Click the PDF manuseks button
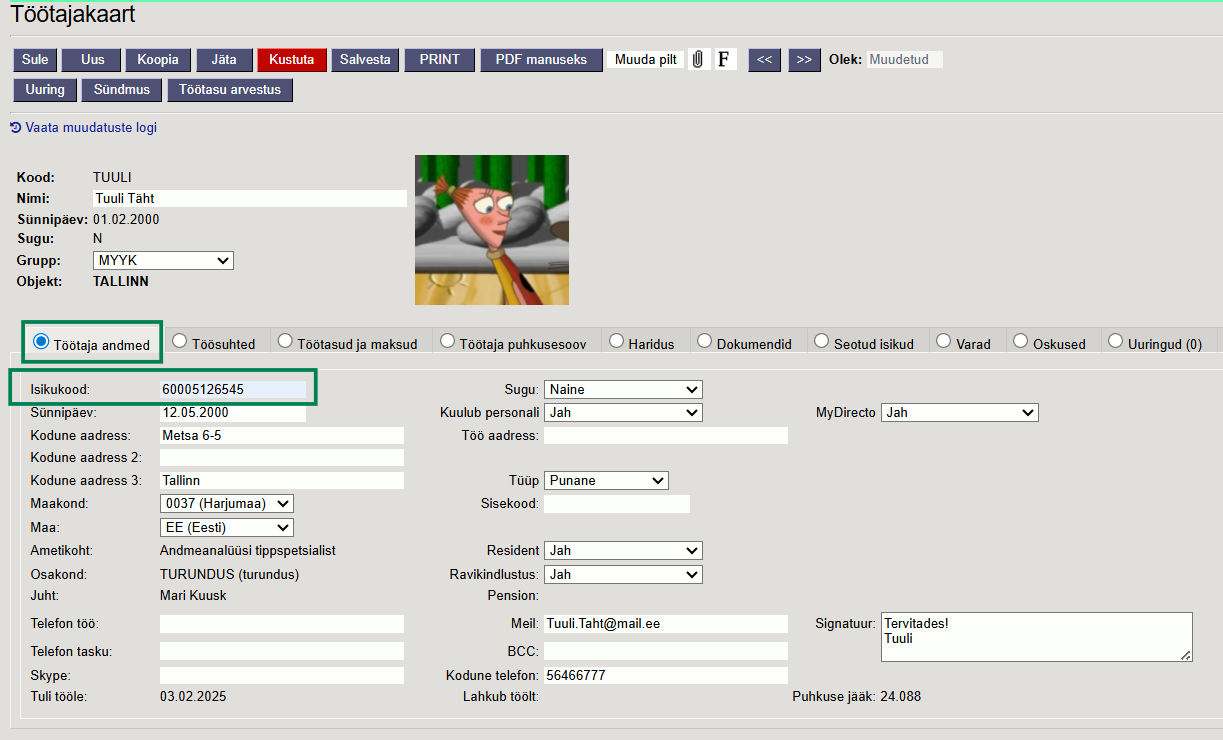 (541, 60)
